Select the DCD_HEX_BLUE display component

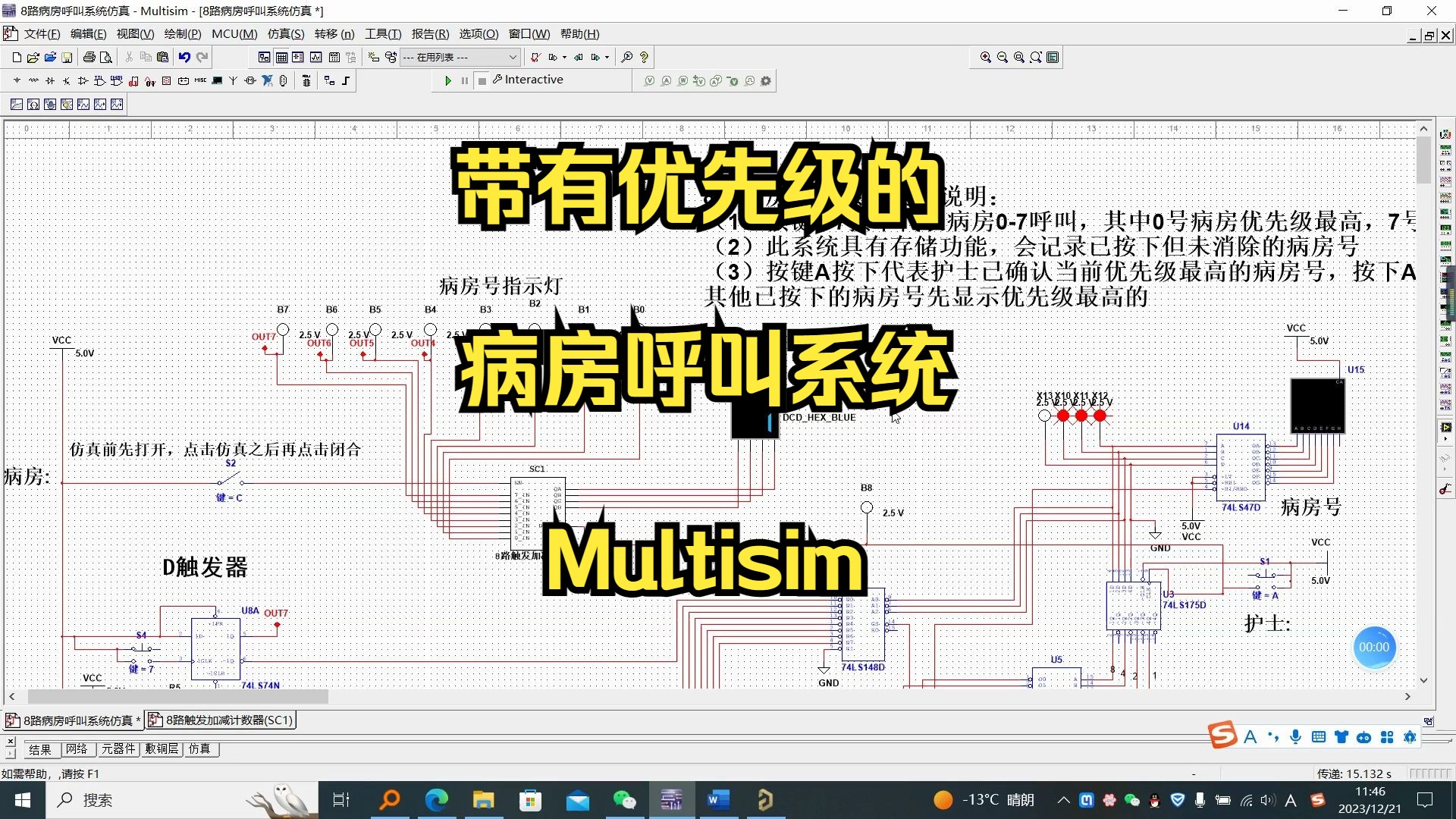click(x=755, y=419)
